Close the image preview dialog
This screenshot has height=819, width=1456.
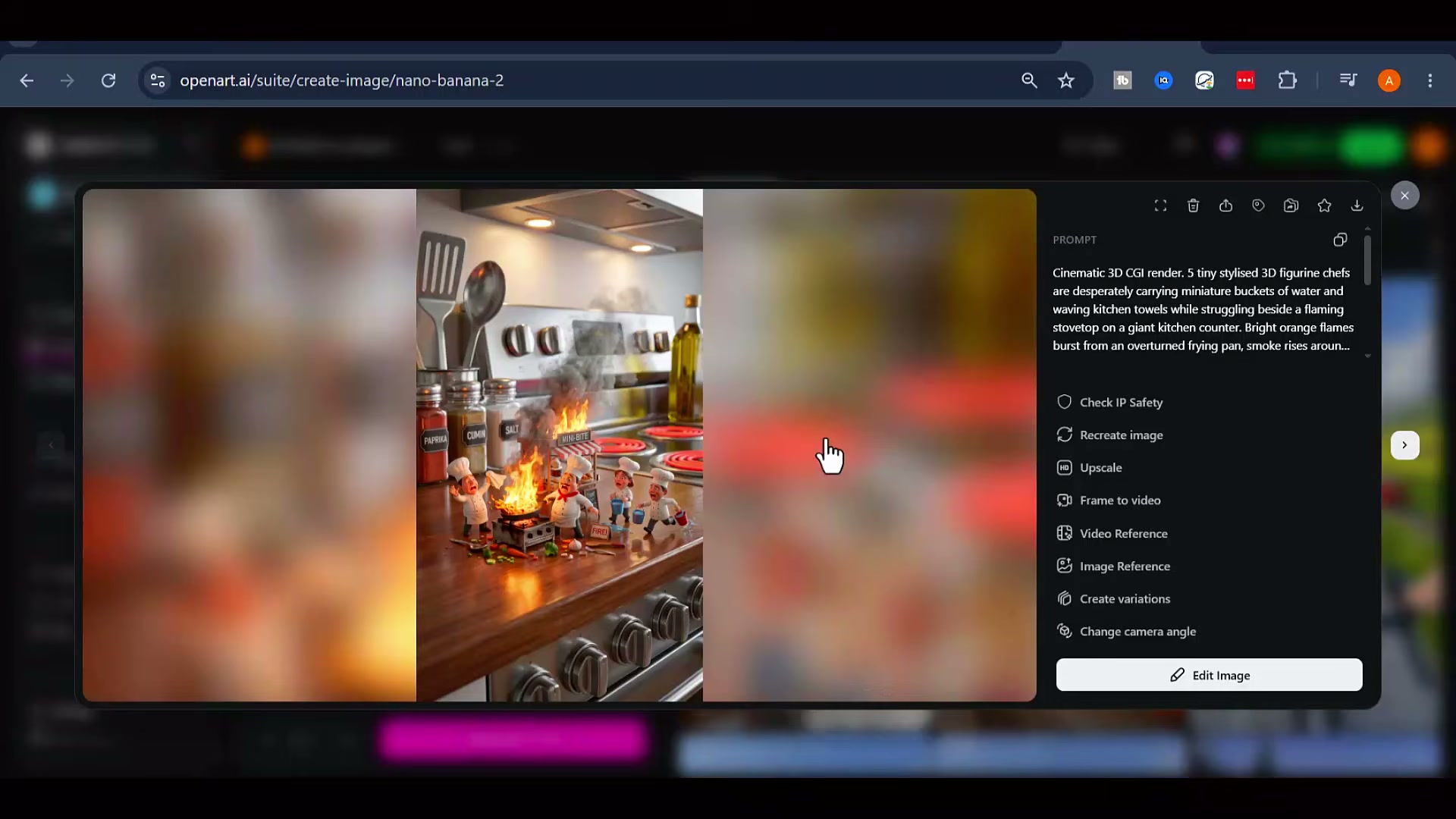tap(1404, 196)
